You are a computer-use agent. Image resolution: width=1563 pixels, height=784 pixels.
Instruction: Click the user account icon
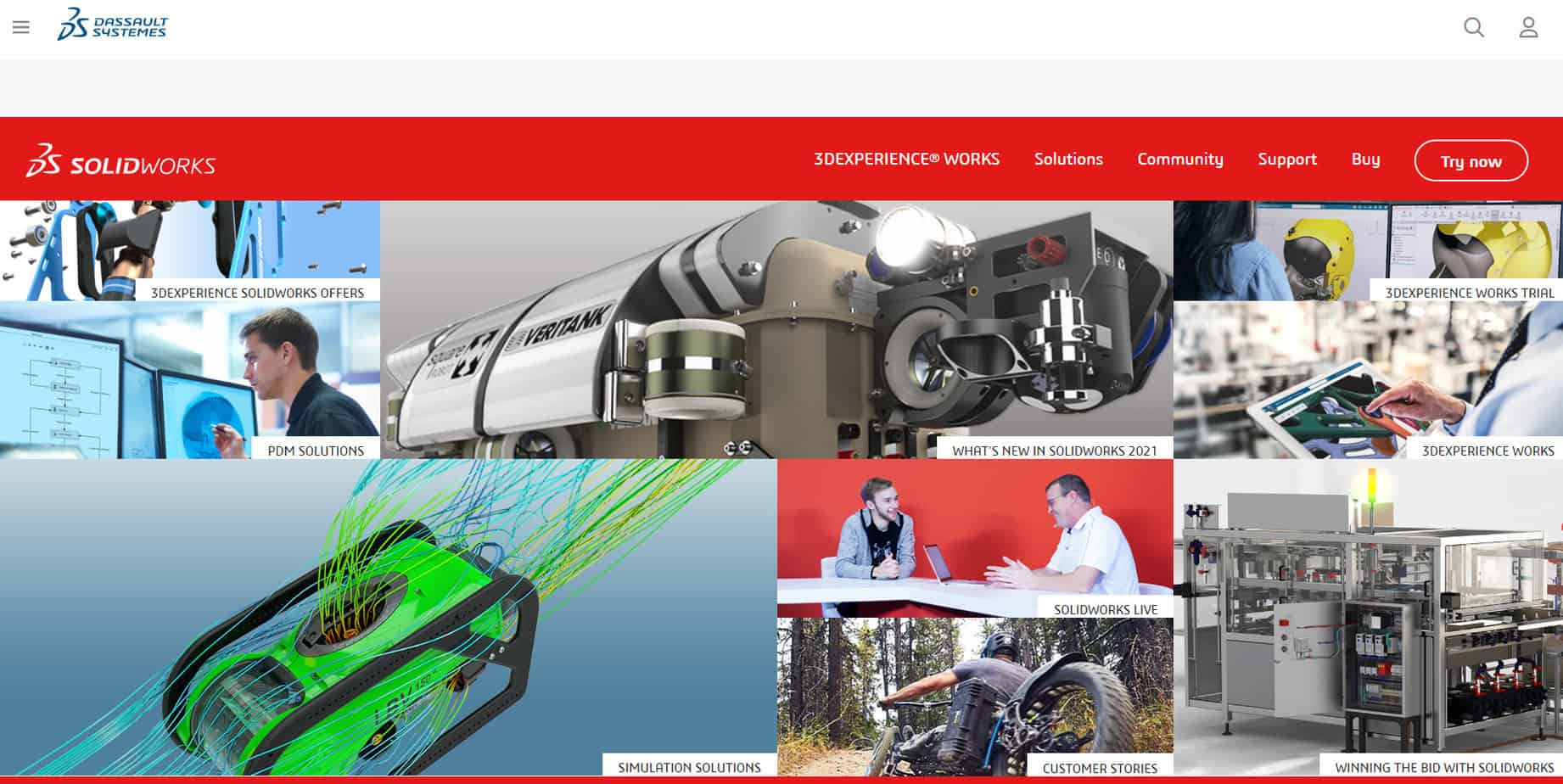click(x=1527, y=28)
